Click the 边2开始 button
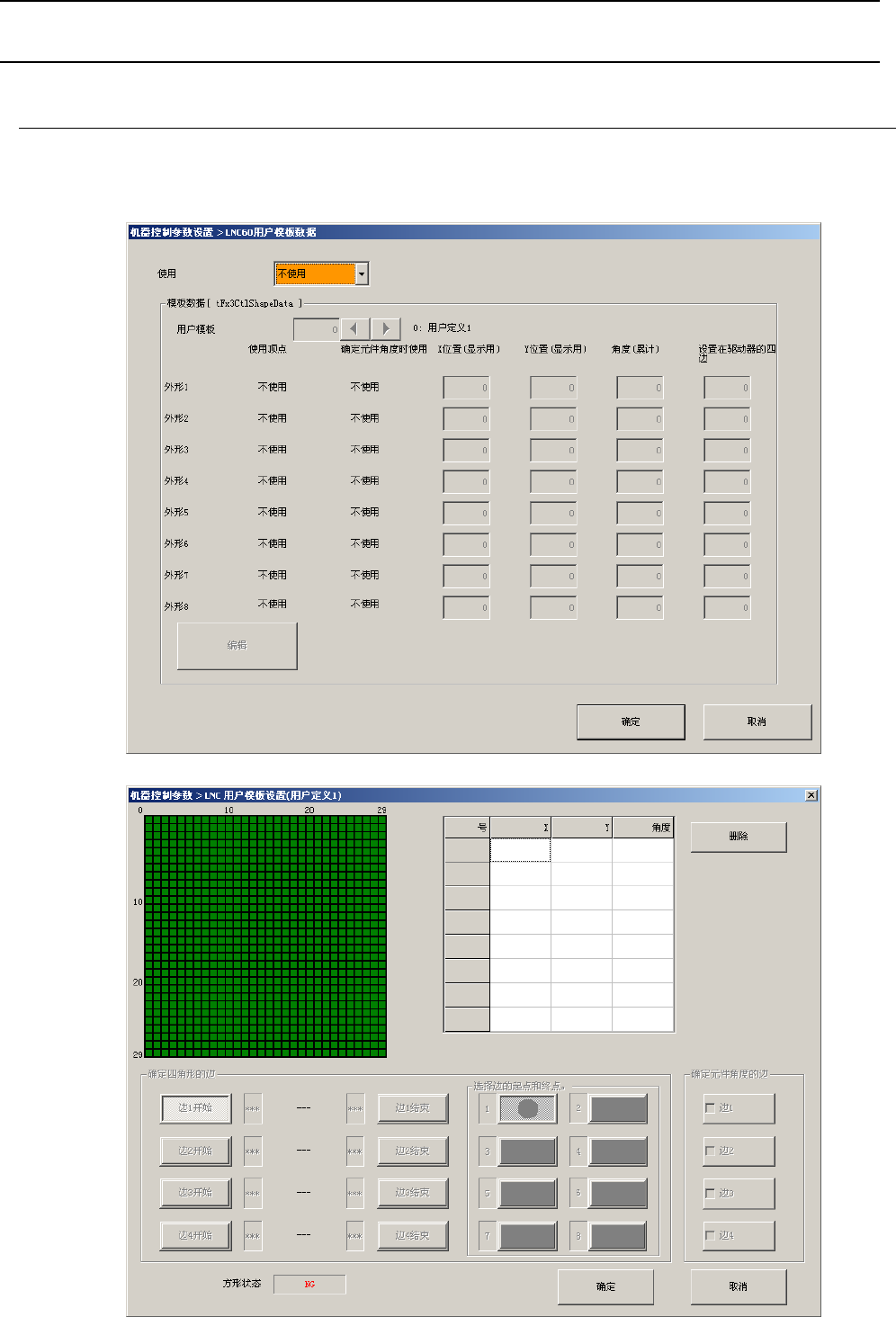This screenshot has width=896, height=1317. click(x=195, y=1151)
